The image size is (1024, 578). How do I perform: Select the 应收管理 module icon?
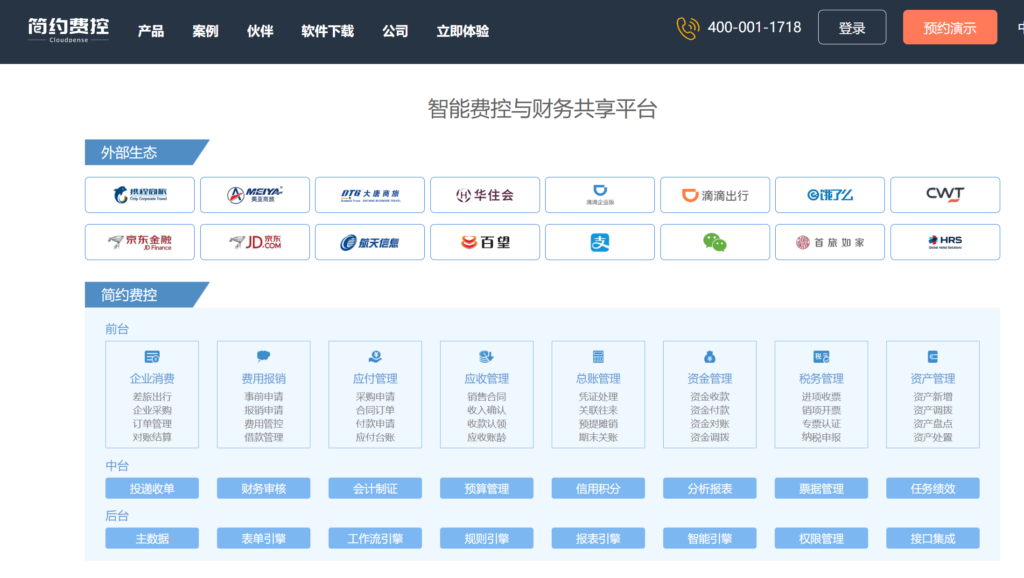pos(486,355)
